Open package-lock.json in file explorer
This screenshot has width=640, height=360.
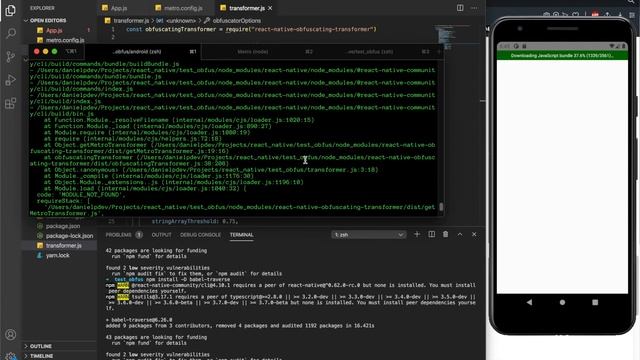[69, 236]
